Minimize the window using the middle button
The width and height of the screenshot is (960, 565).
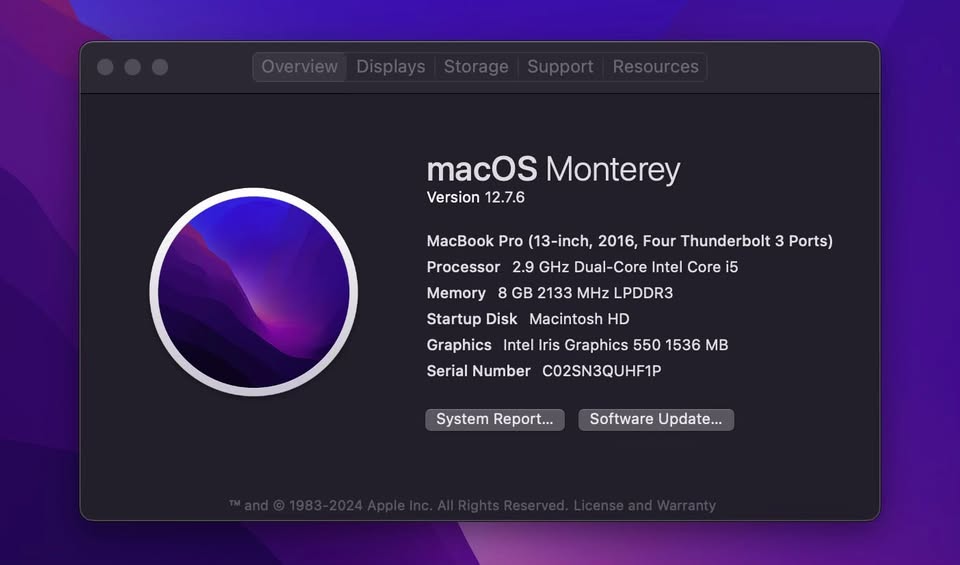click(x=132, y=67)
